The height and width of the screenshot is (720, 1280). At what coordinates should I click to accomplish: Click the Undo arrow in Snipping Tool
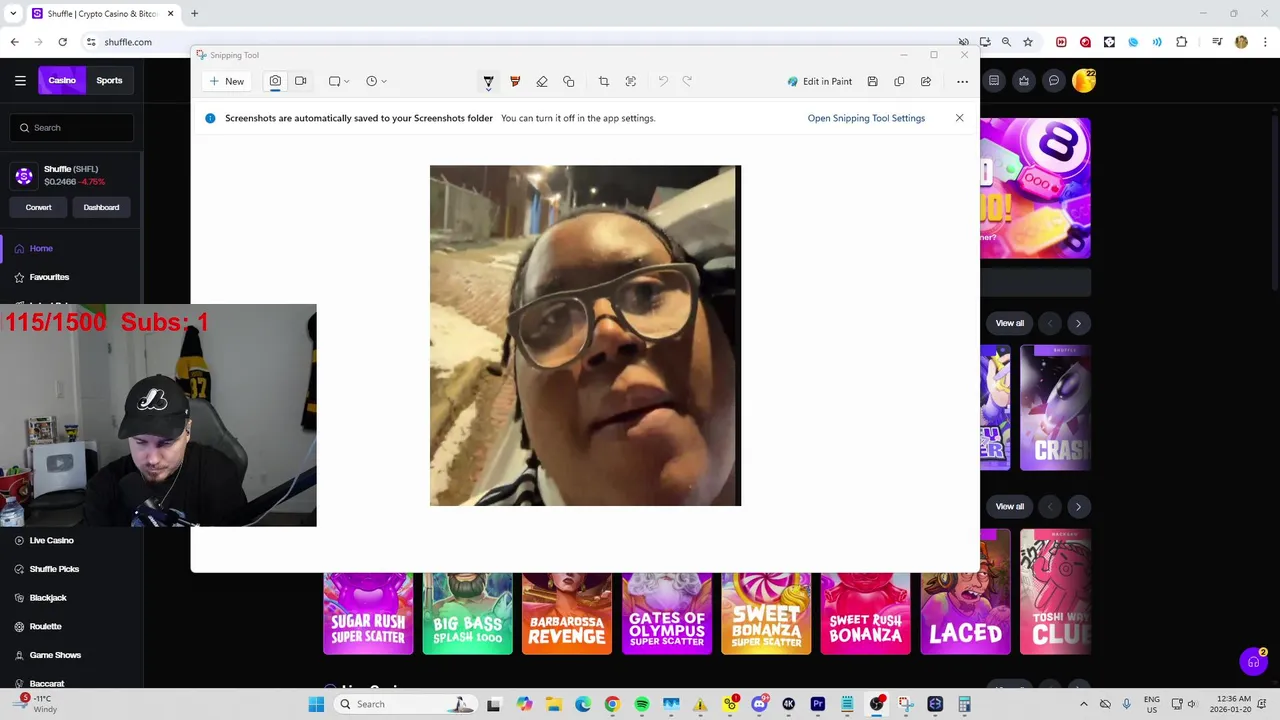click(x=662, y=81)
